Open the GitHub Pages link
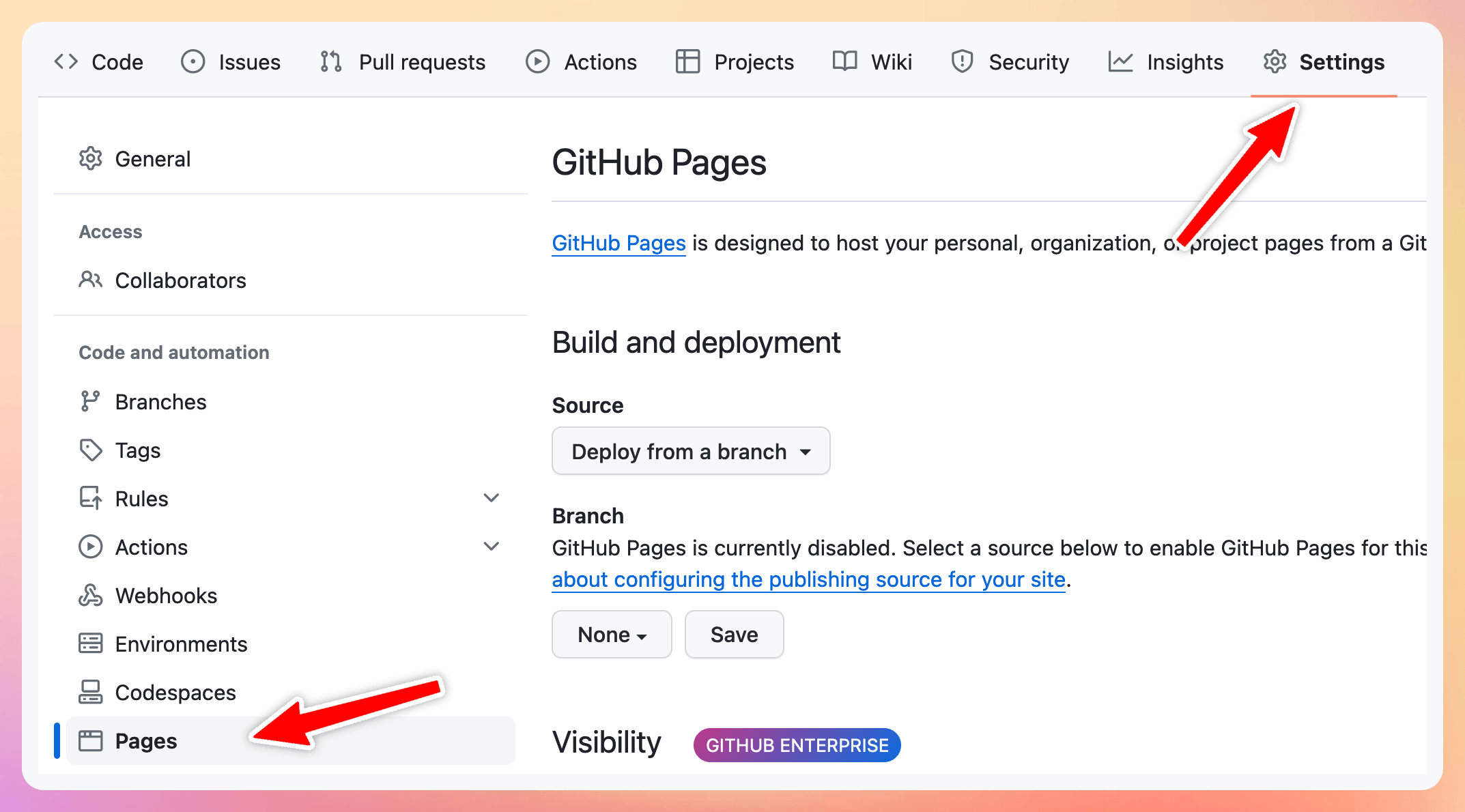The image size is (1465, 812). 618,243
